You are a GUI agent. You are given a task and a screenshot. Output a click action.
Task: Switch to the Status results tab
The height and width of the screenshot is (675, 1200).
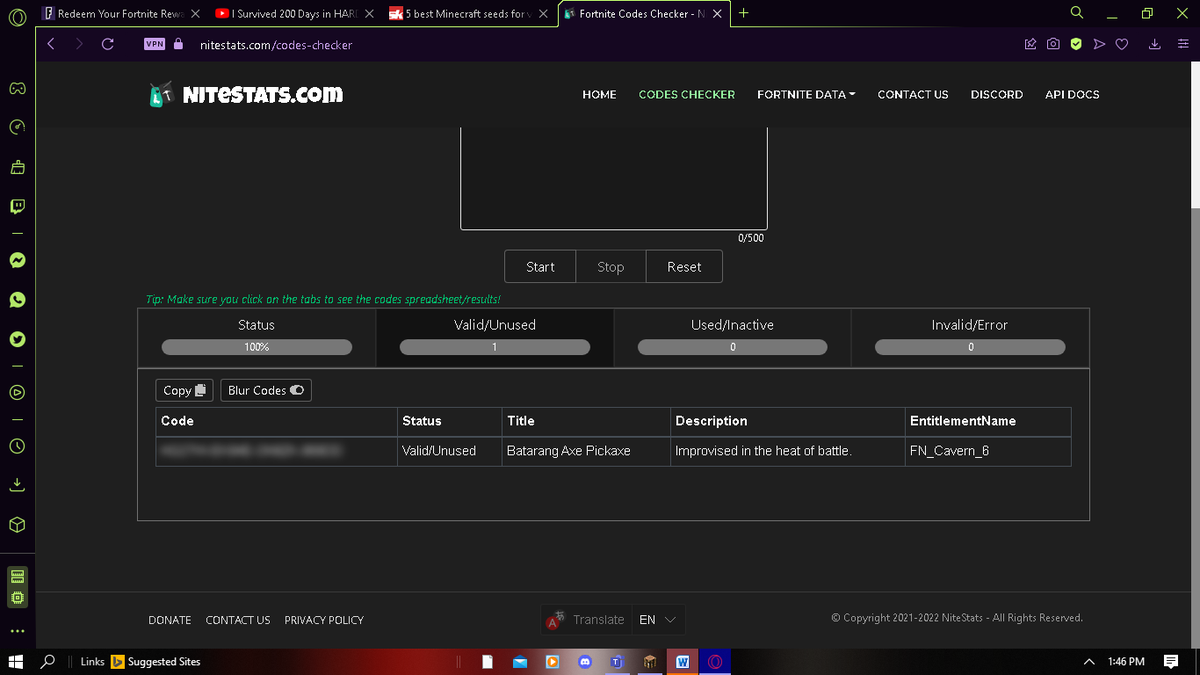pos(257,337)
